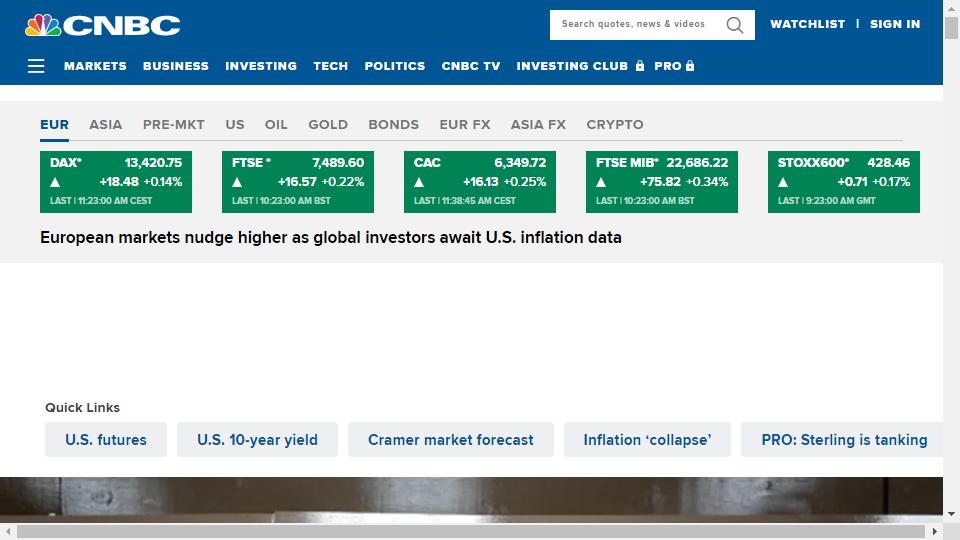Select the EUR market tab
960x540 pixels.
(x=54, y=124)
